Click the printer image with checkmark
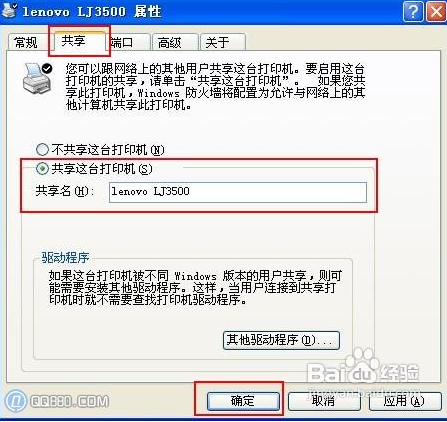This screenshot has width=447, height=422. (x=37, y=79)
